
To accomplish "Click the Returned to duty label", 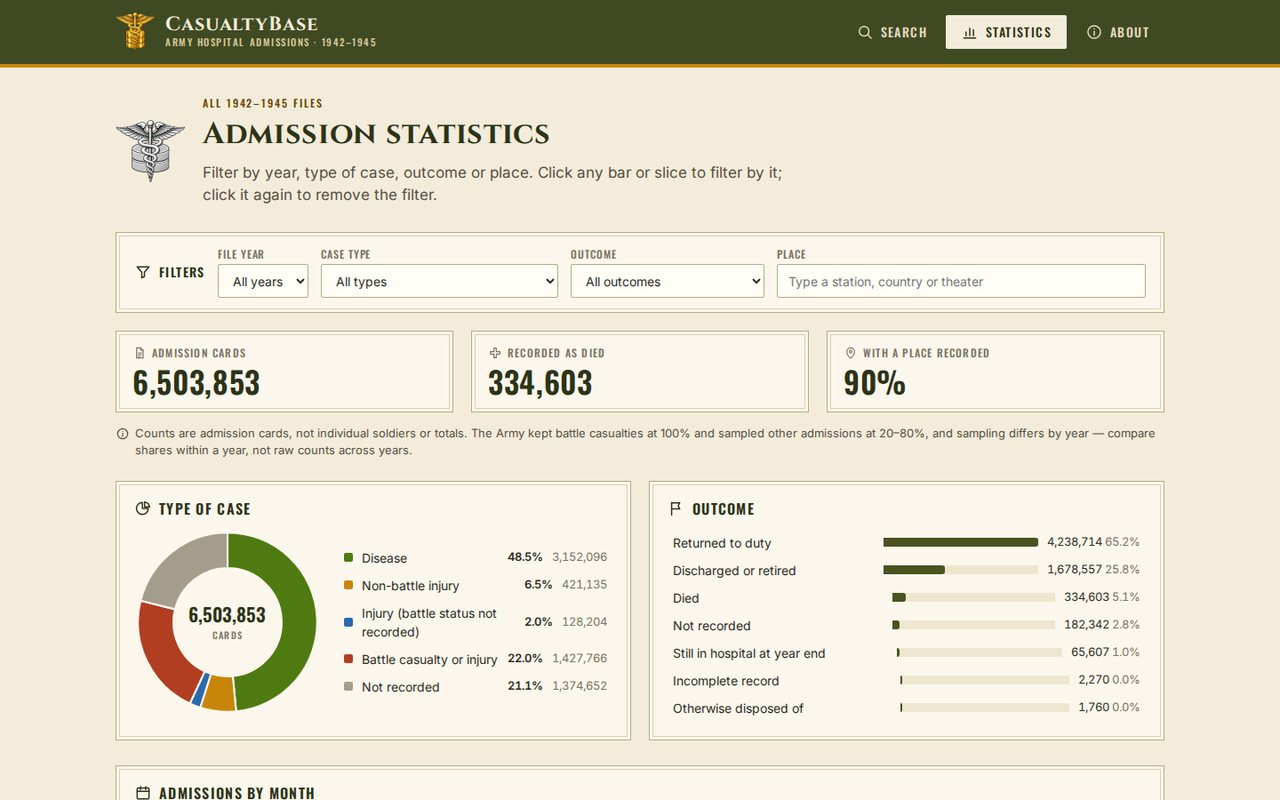I will point(722,543).
